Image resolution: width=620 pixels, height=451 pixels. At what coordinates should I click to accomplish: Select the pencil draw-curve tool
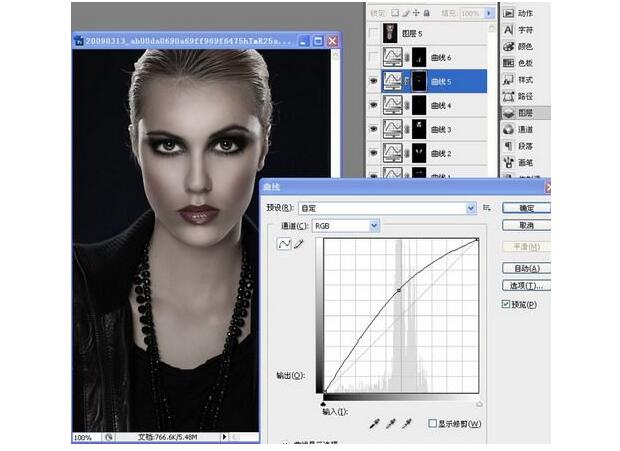coord(299,244)
